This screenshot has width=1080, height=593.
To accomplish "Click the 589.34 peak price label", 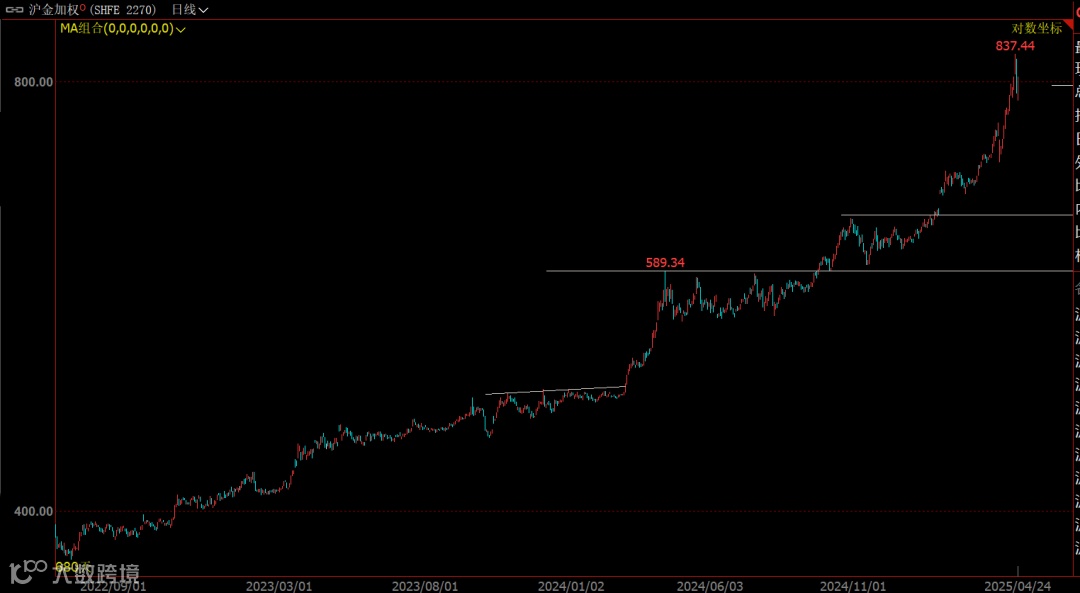I will [x=665, y=262].
